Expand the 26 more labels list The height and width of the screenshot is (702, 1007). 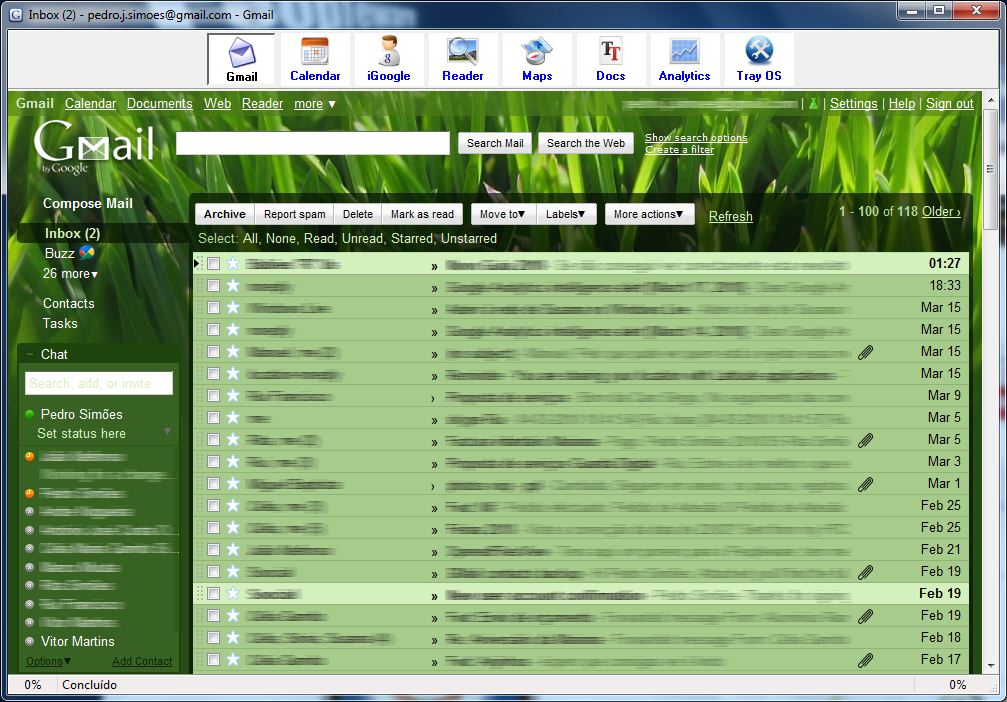[70, 274]
